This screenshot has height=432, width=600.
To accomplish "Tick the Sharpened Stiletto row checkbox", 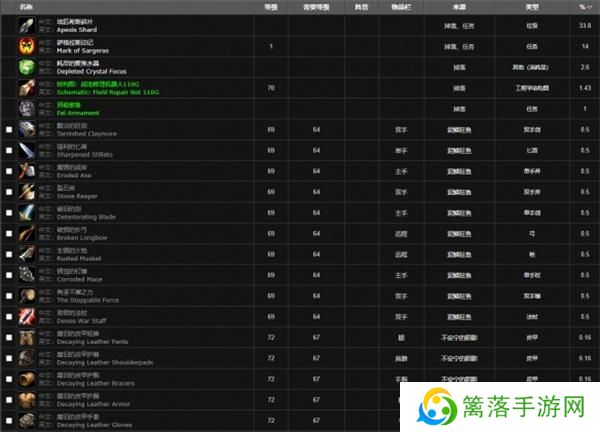I will click(x=9, y=150).
